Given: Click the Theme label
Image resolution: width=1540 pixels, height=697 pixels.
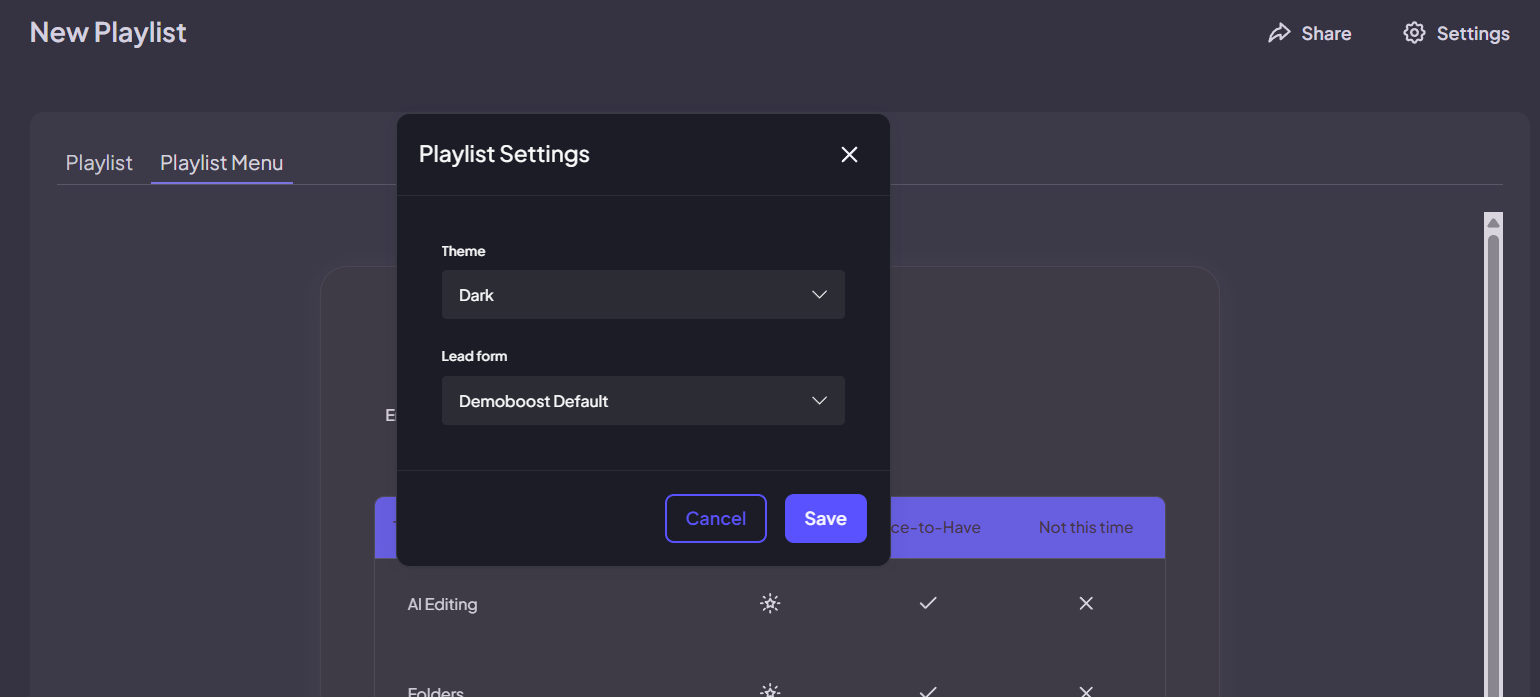Looking at the screenshot, I should [463, 251].
